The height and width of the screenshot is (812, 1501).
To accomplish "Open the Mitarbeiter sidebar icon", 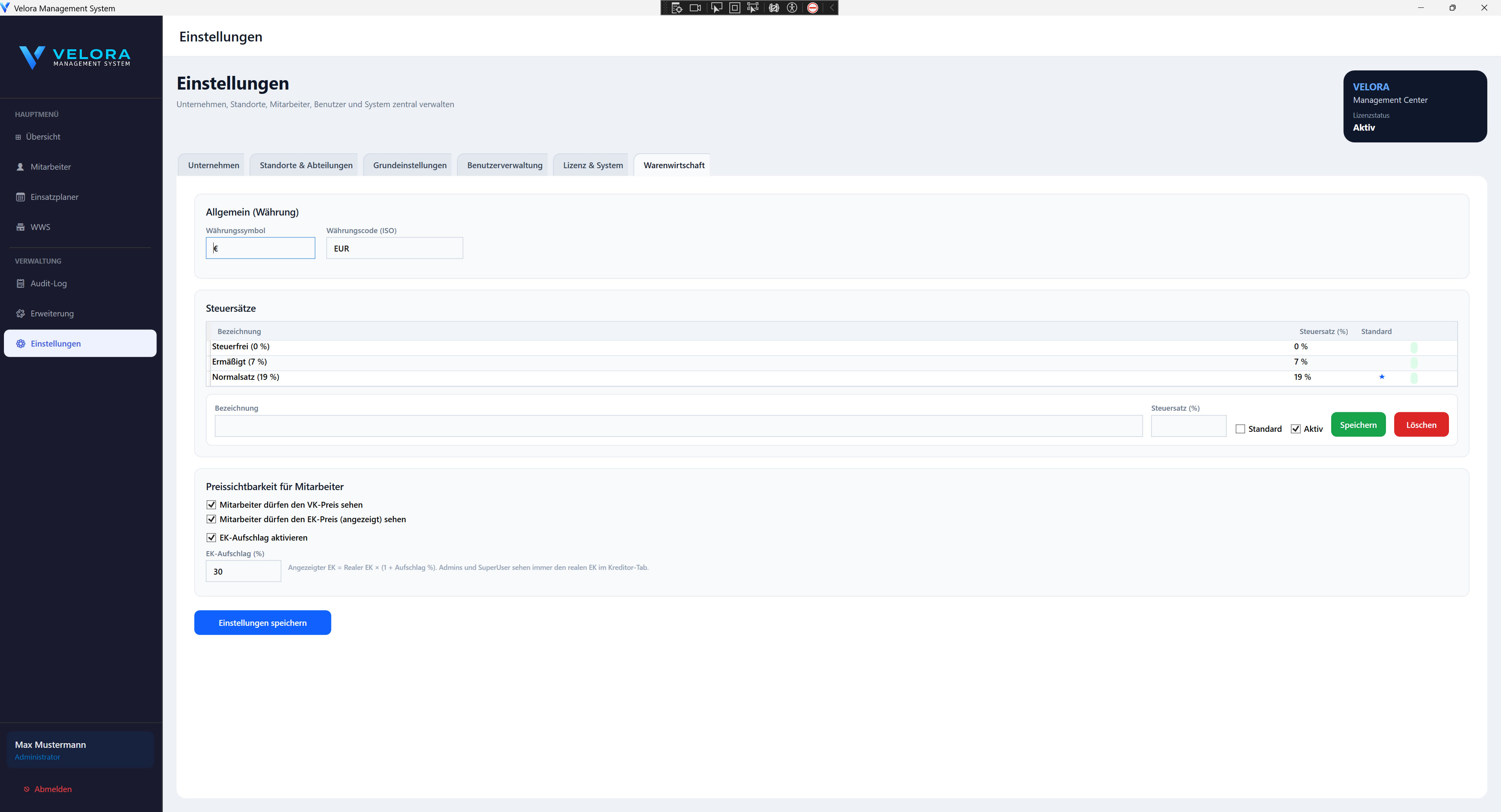I will point(20,167).
